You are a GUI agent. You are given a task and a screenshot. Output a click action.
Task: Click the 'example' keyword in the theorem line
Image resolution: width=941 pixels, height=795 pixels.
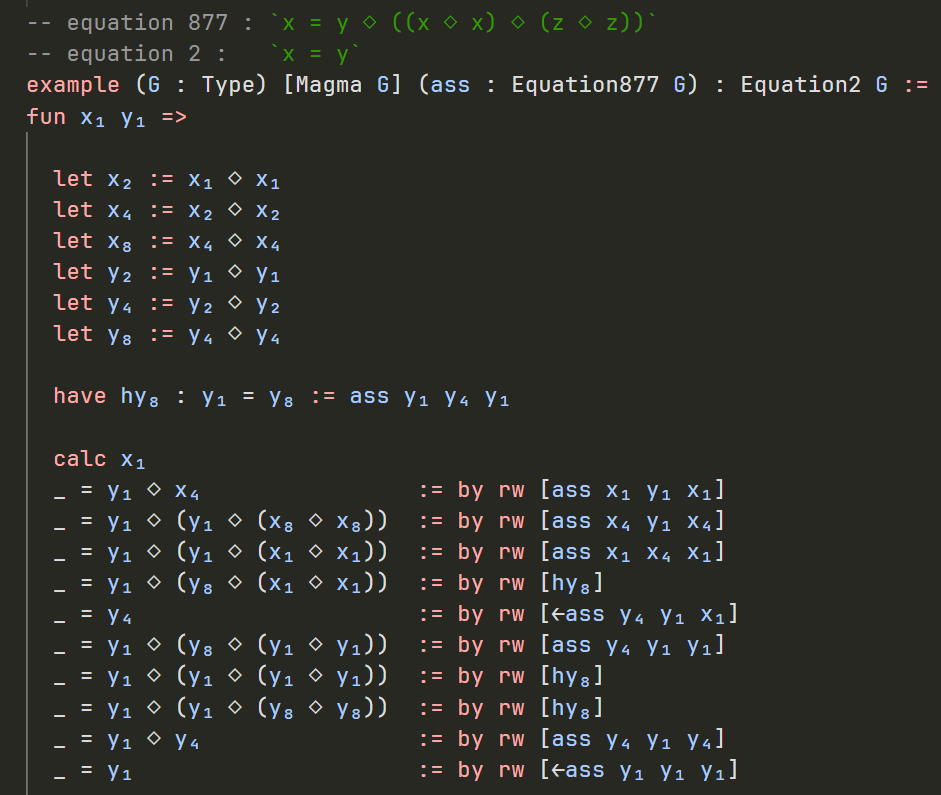coord(73,85)
